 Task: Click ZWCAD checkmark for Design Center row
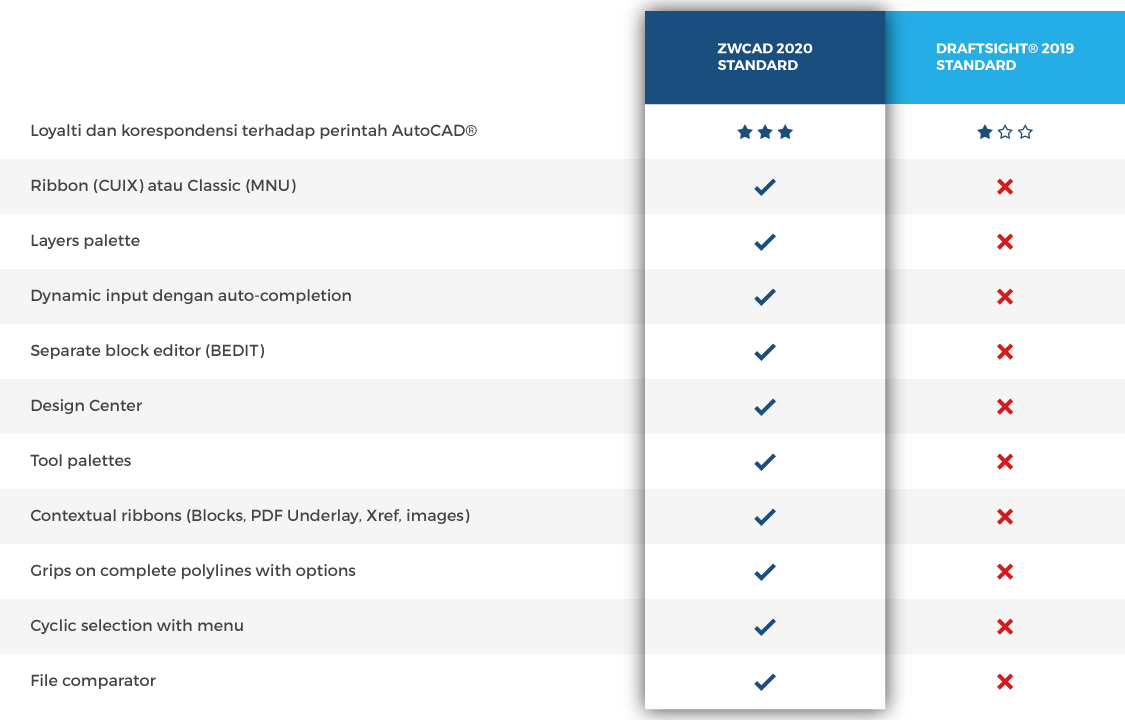tap(765, 407)
